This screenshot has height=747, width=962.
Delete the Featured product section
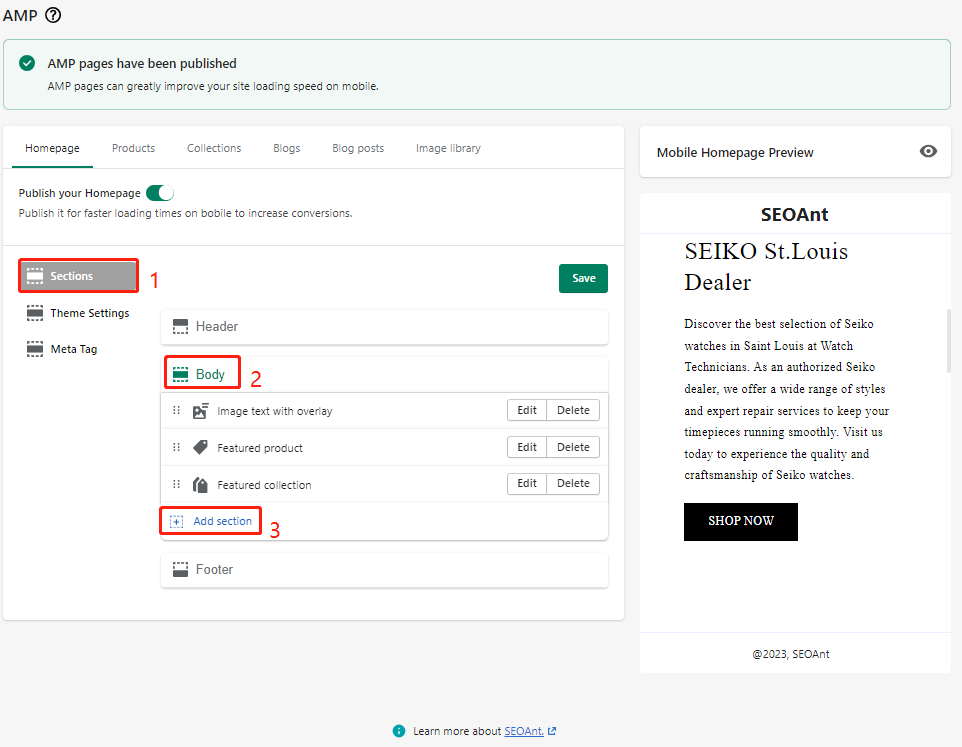point(573,447)
